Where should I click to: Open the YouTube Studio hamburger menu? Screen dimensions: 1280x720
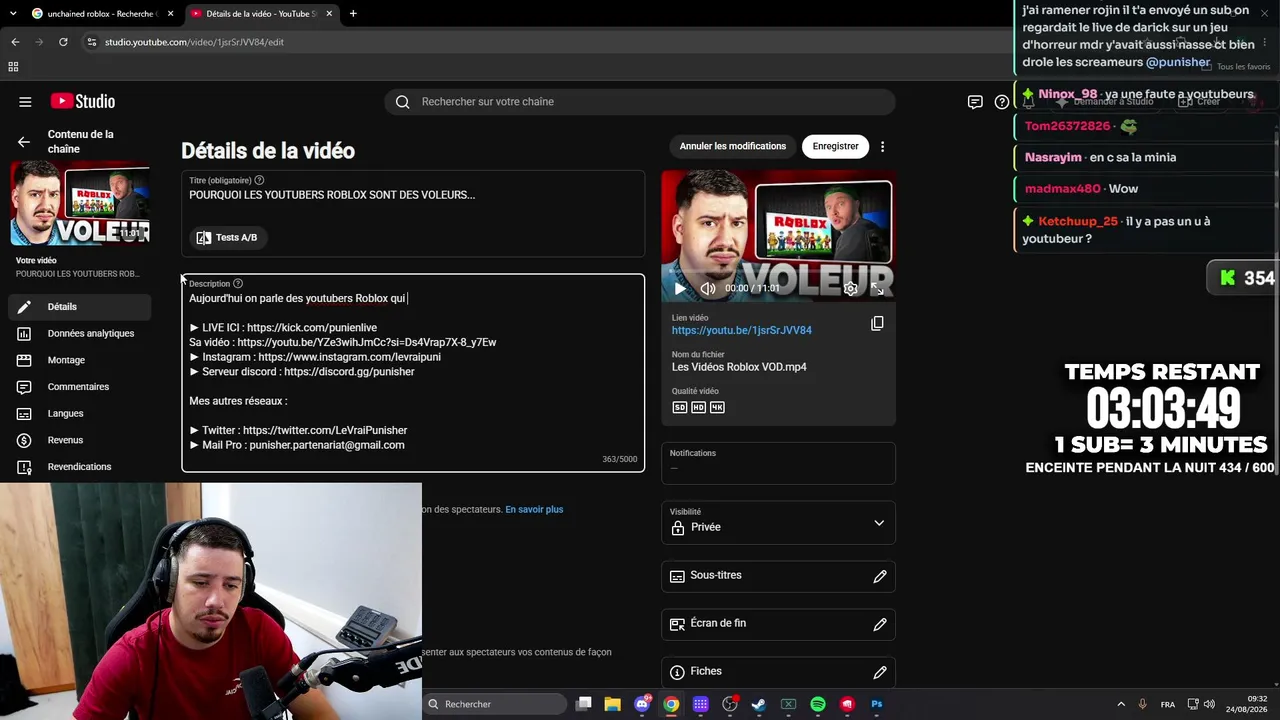pos(25,102)
